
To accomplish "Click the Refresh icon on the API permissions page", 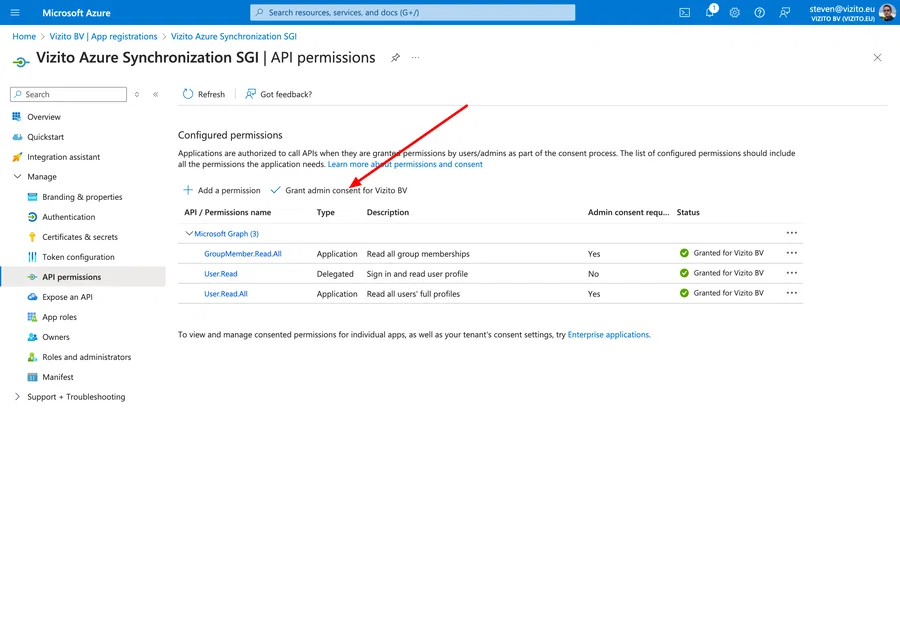I will coord(189,93).
